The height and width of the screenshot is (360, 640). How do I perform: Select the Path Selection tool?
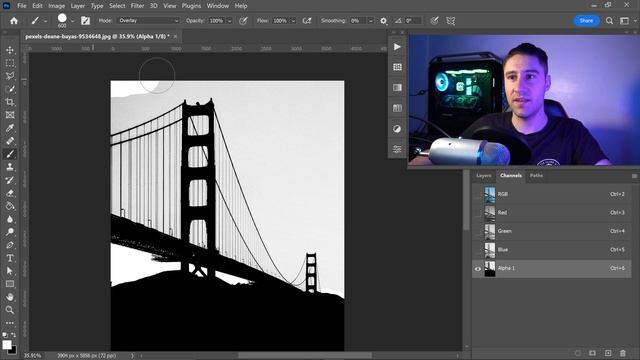click(10, 271)
